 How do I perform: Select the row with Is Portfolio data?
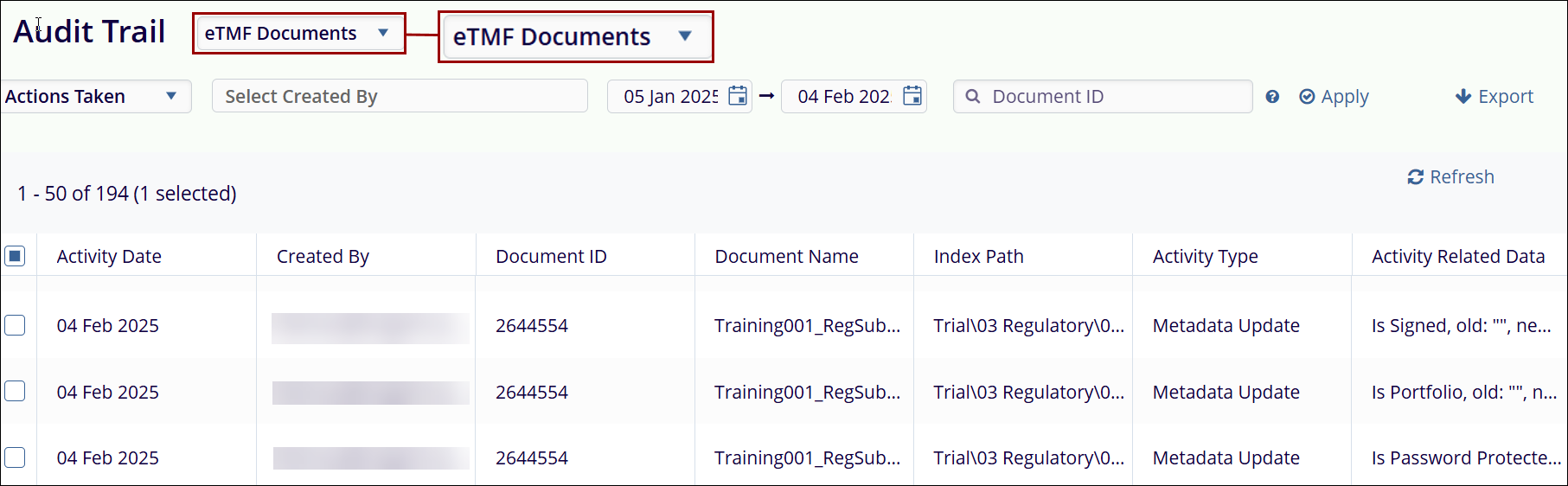tap(15, 392)
